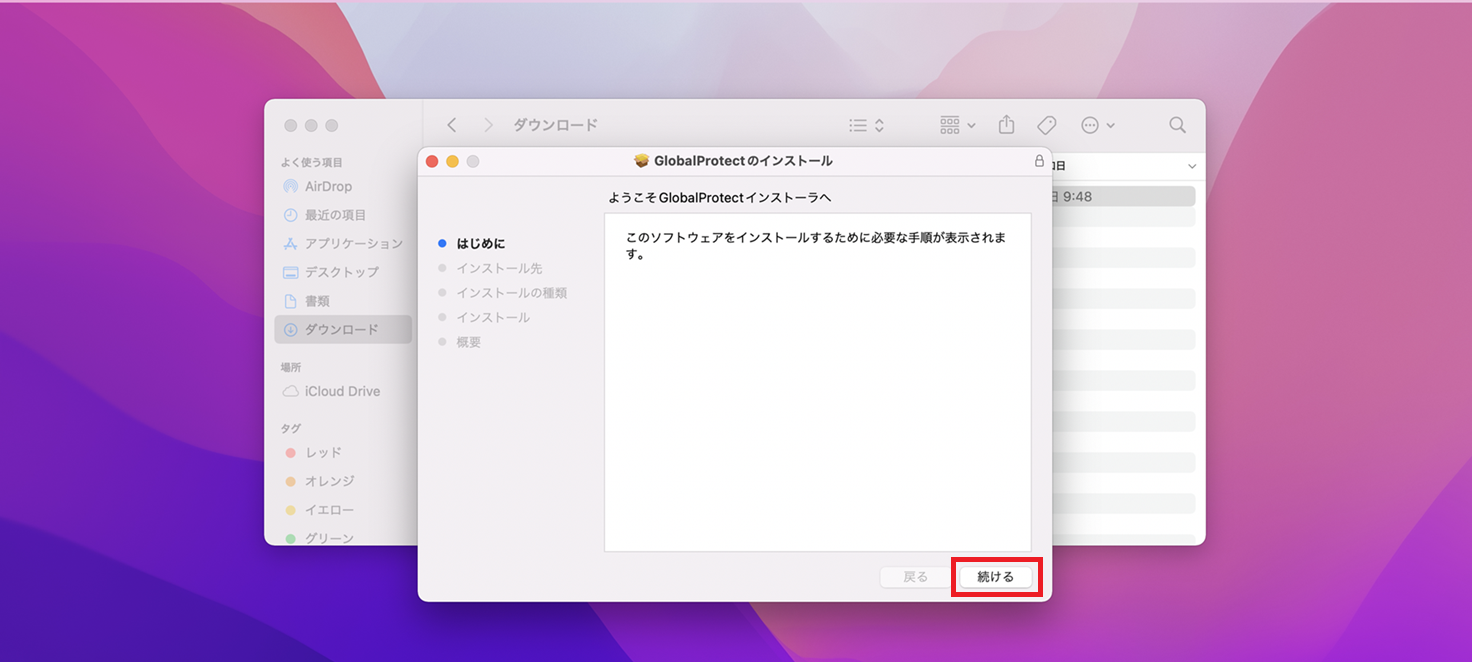Click the lock icon in installer title bar
The height and width of the screenshot is (662, 1472).
[x=1039, y=161]
